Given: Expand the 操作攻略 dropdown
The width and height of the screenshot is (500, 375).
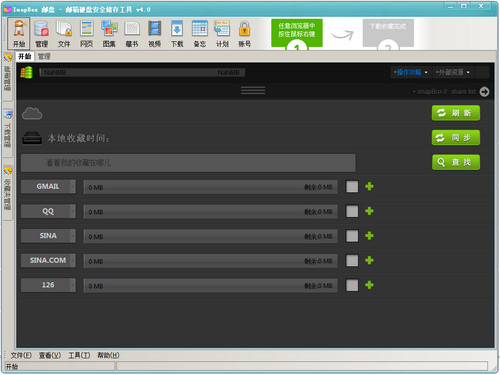Looking at the screenshot, I should point(411,72).
